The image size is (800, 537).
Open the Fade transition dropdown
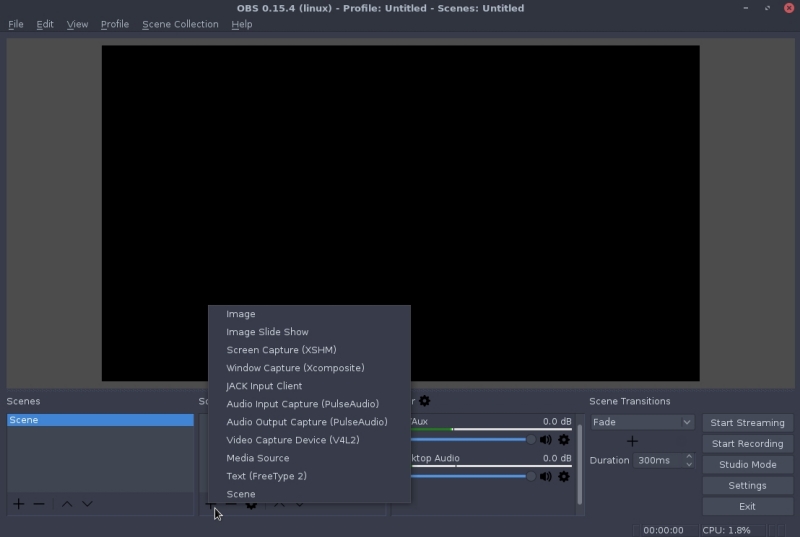(641, 422)
